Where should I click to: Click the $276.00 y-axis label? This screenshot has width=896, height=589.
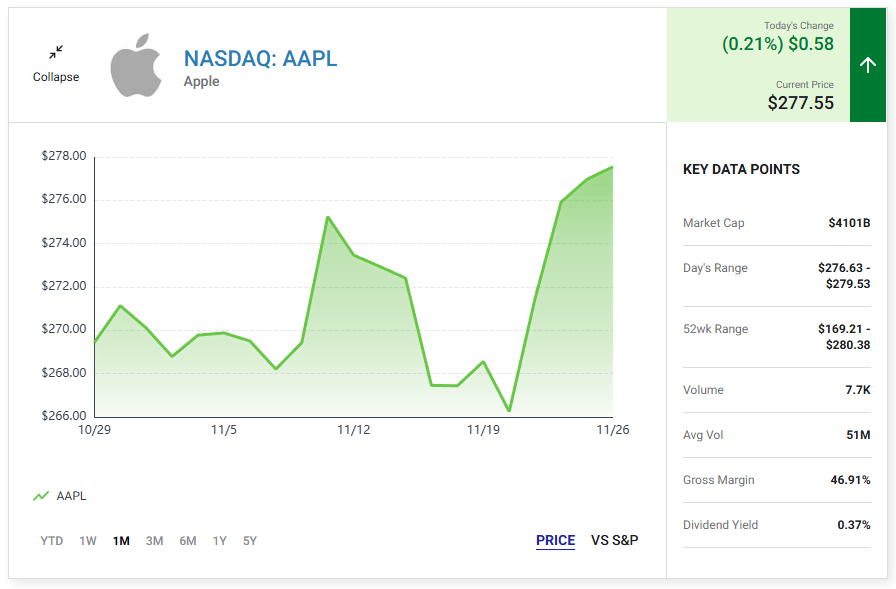click(64, 199)
